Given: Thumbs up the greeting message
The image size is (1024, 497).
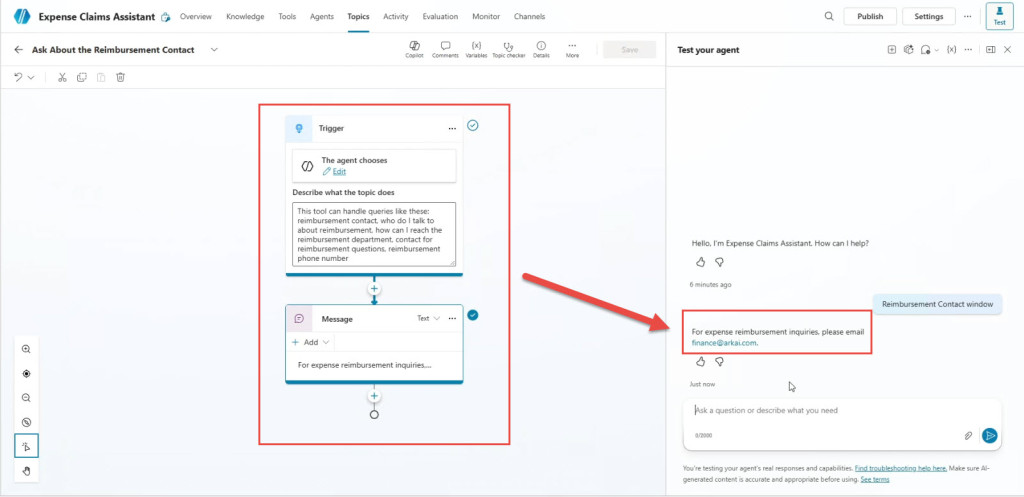Looking at the screenshot, I should [700, 262].
